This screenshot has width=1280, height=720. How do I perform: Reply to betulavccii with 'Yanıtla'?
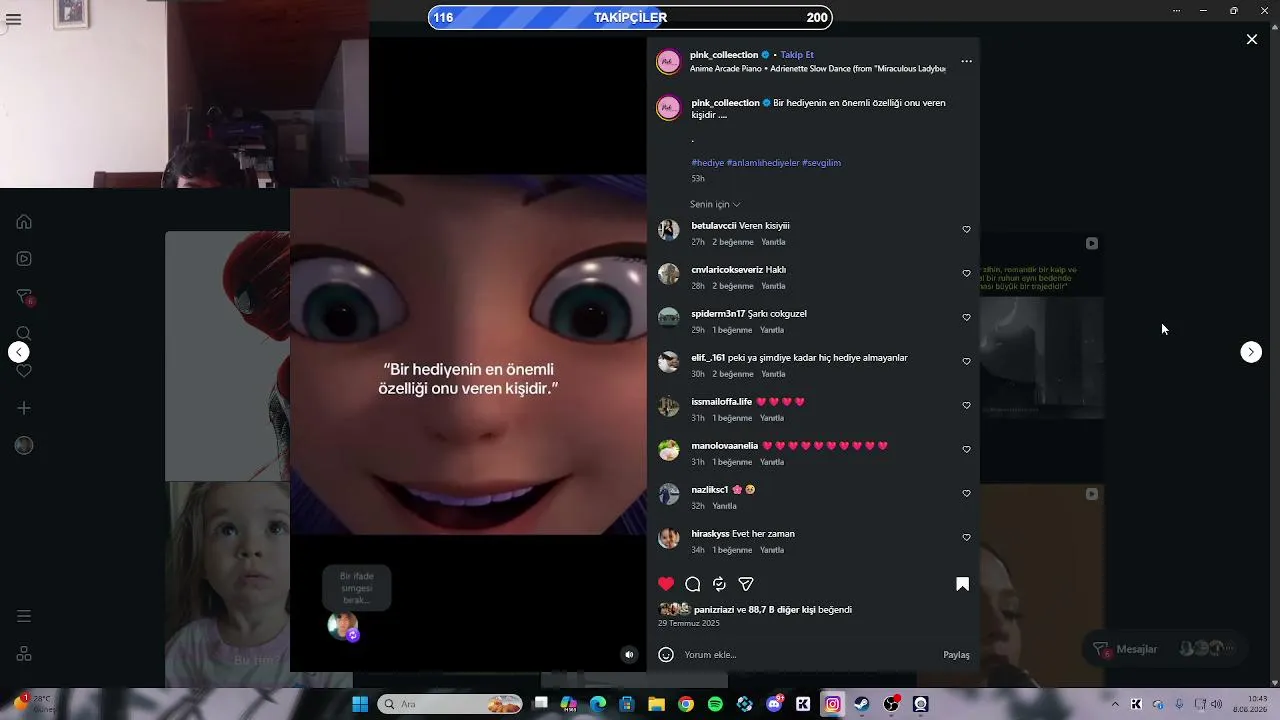click(x=773, y=242)
